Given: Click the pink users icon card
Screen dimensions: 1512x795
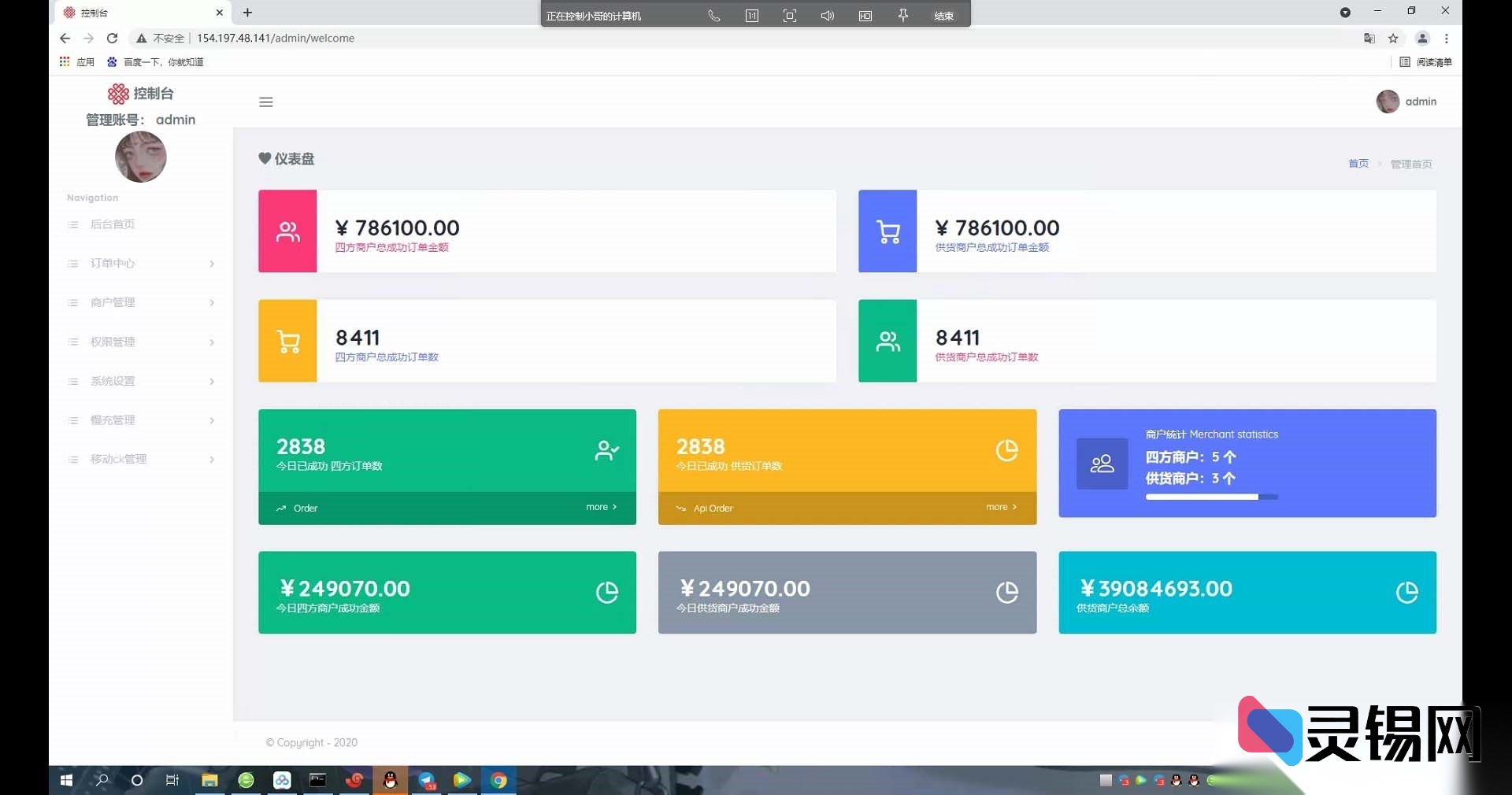Looking at the screenshot, I should point(288,231).
